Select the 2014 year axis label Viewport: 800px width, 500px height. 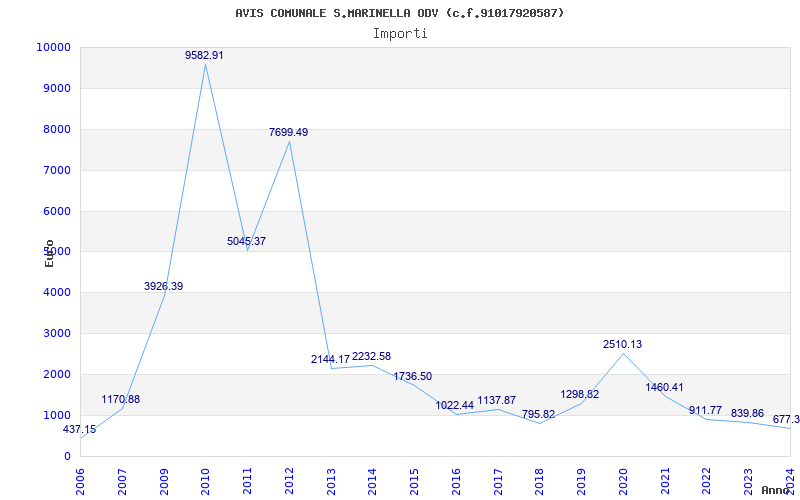point(372,482)
